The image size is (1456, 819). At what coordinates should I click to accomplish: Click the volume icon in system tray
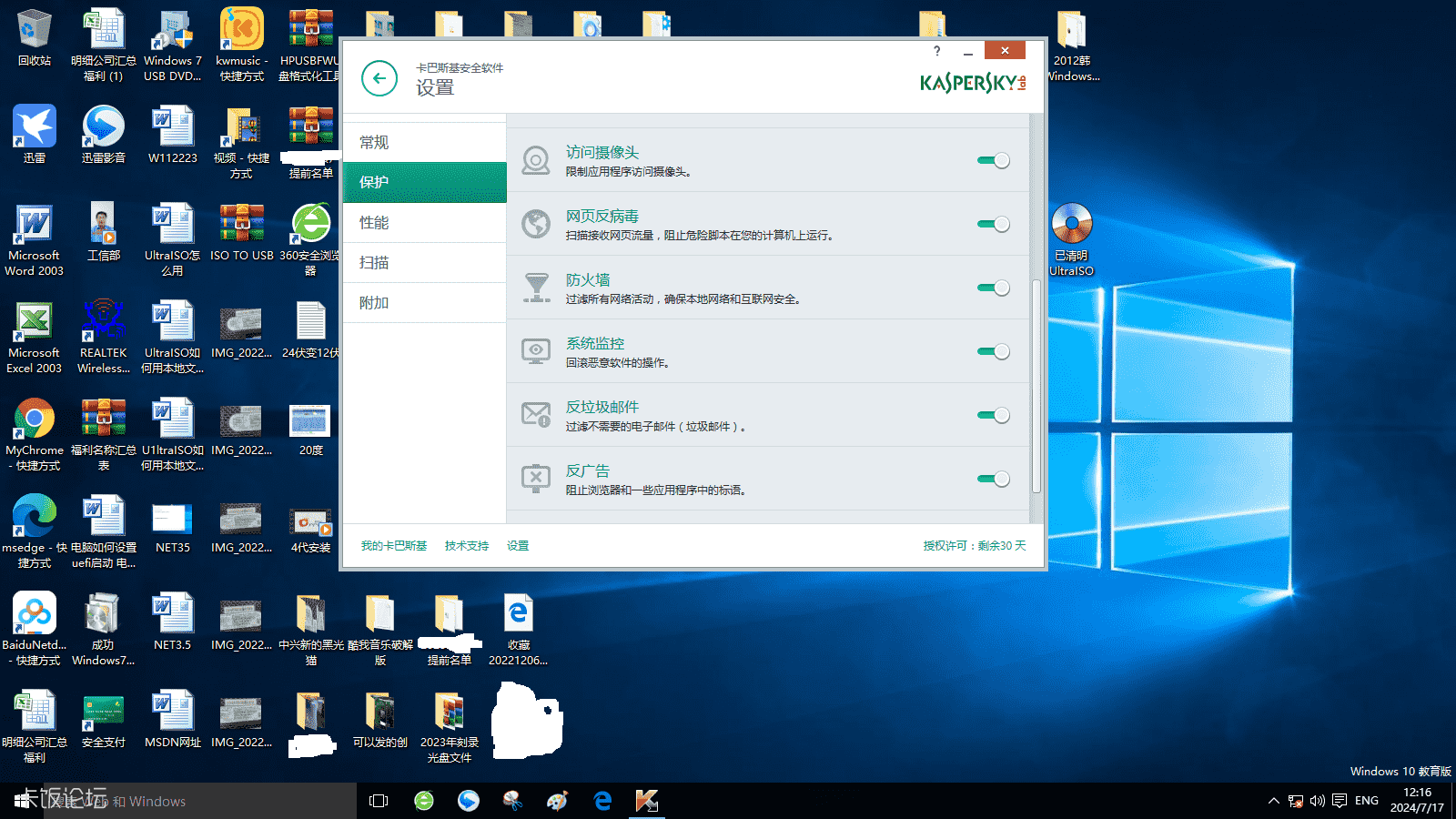pyautogui.click(x=1318, y=801)
